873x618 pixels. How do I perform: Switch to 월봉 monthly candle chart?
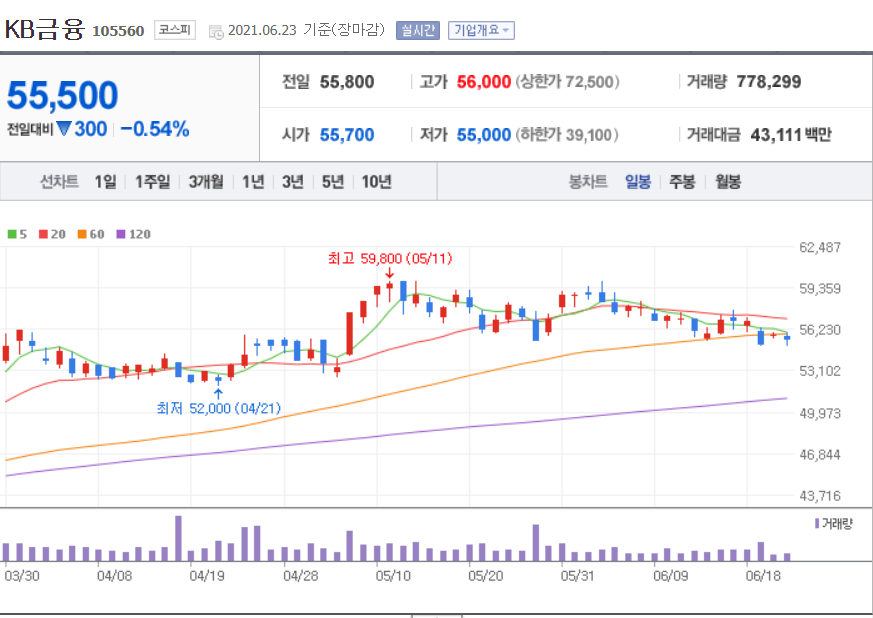coord(728,182)
